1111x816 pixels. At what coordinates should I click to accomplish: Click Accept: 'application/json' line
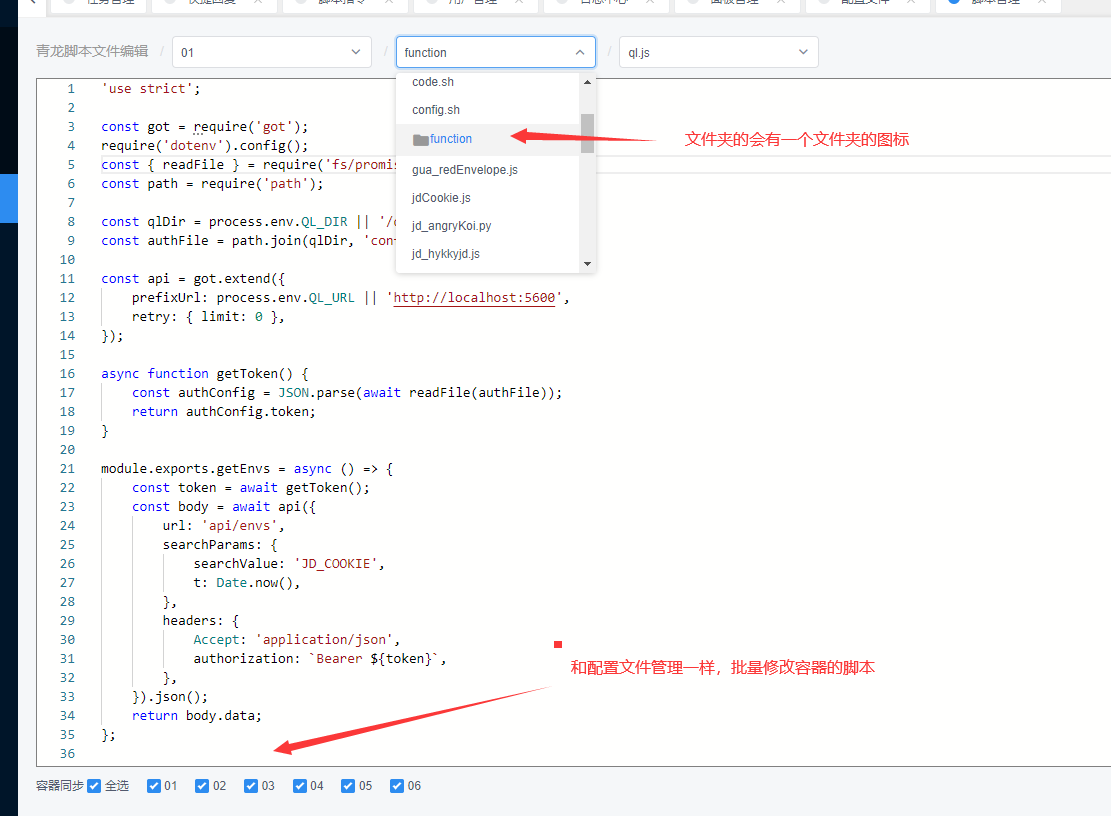pyautogui.click(x=297, y=640)
